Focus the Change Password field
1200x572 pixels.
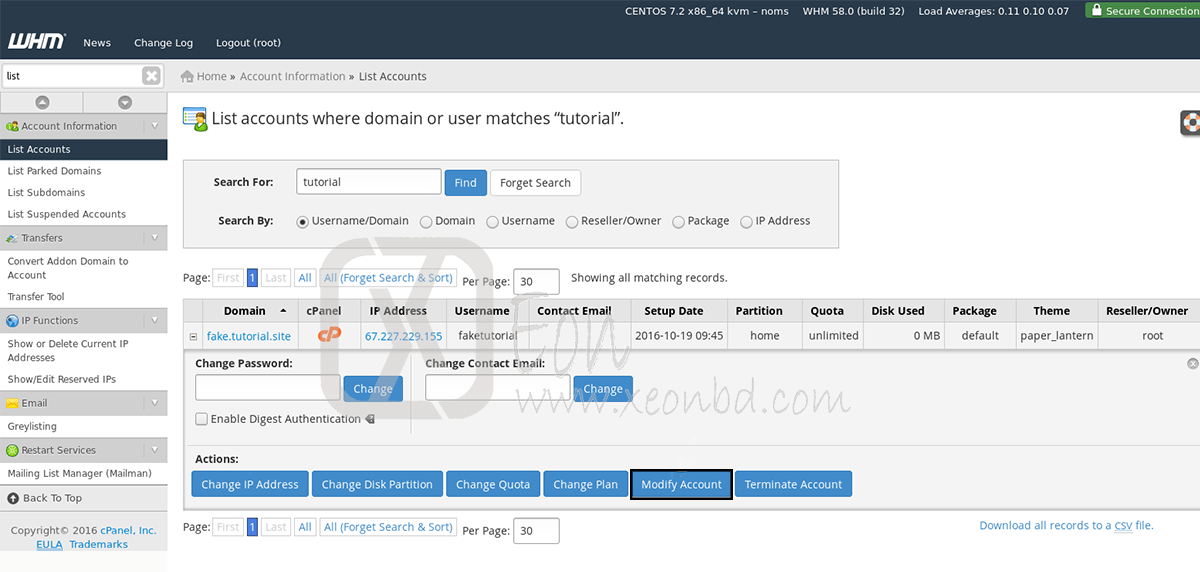click(268, 388)
